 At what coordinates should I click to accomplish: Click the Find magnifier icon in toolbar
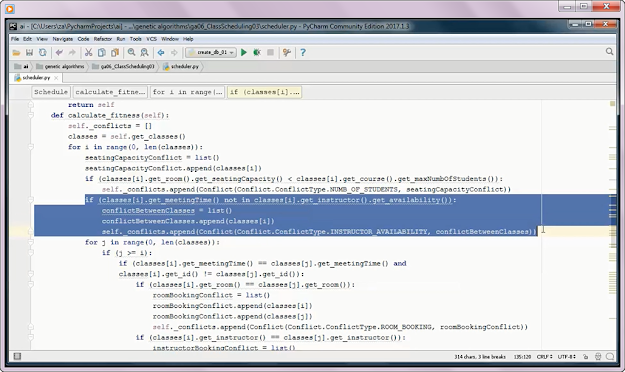point(131,52)
